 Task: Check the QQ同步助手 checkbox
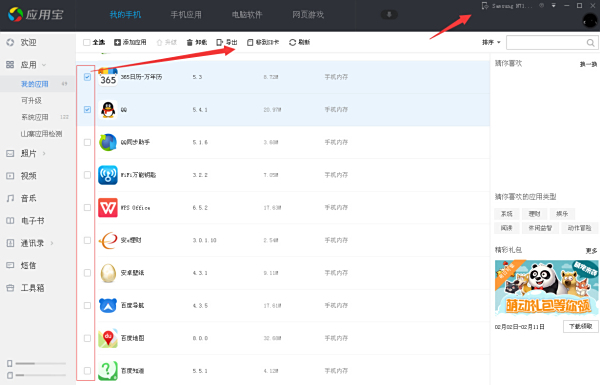click(87, 142)
